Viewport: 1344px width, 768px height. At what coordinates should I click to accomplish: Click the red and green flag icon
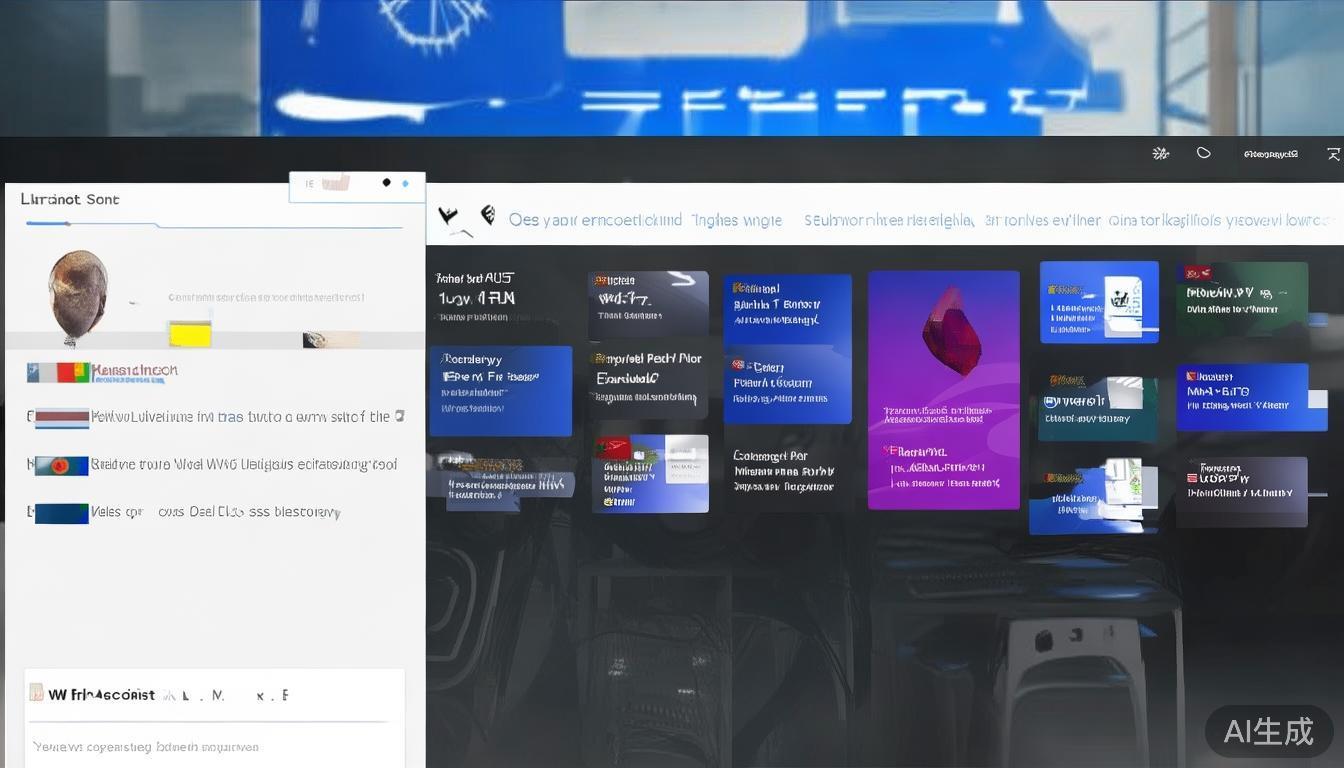(x=58, y=372)
